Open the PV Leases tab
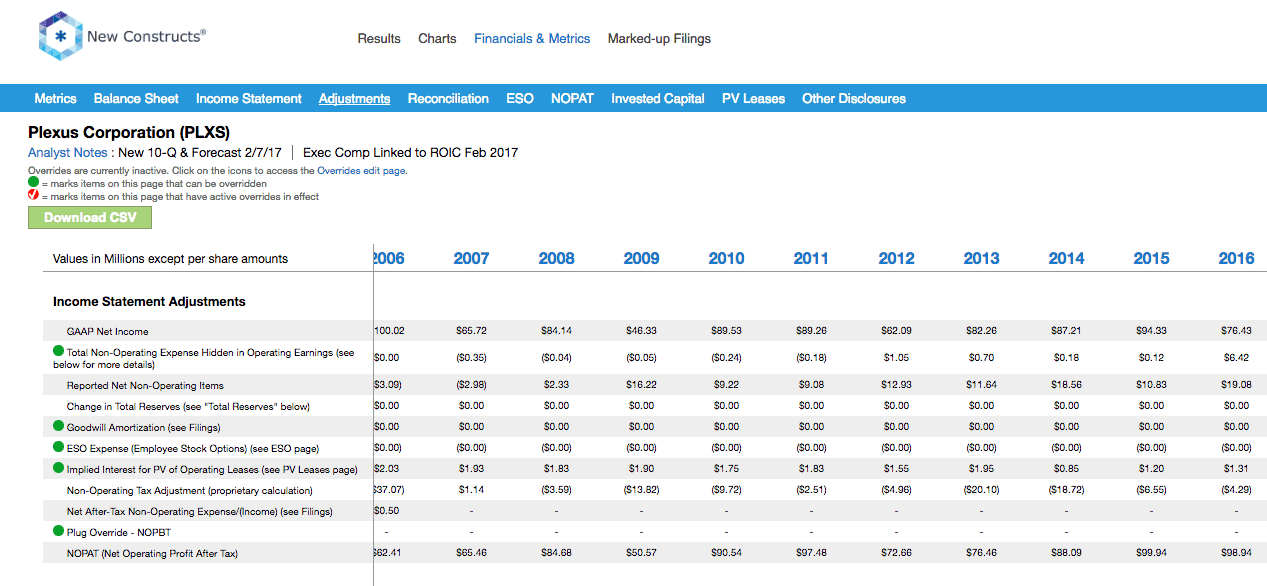1267x586 pixels. (753, 98)
